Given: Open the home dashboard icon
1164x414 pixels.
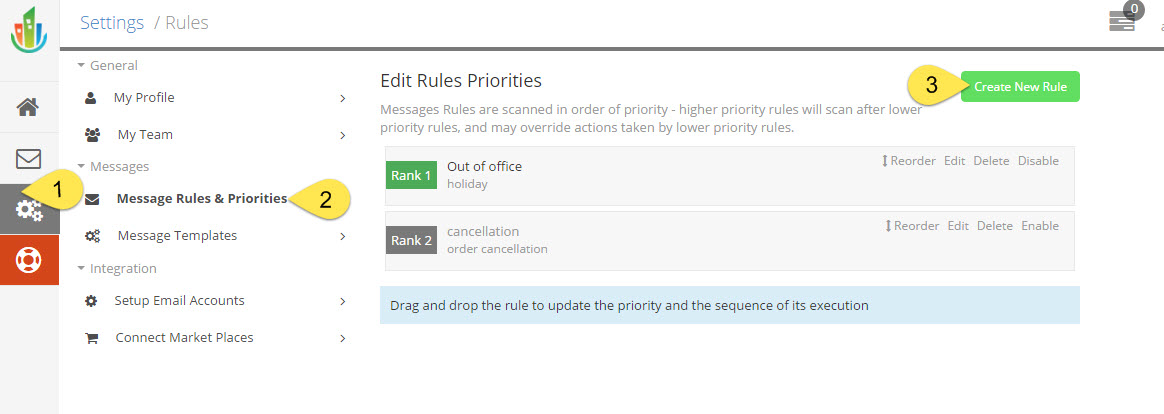Looking at the screenshot, I should (29, 107).
